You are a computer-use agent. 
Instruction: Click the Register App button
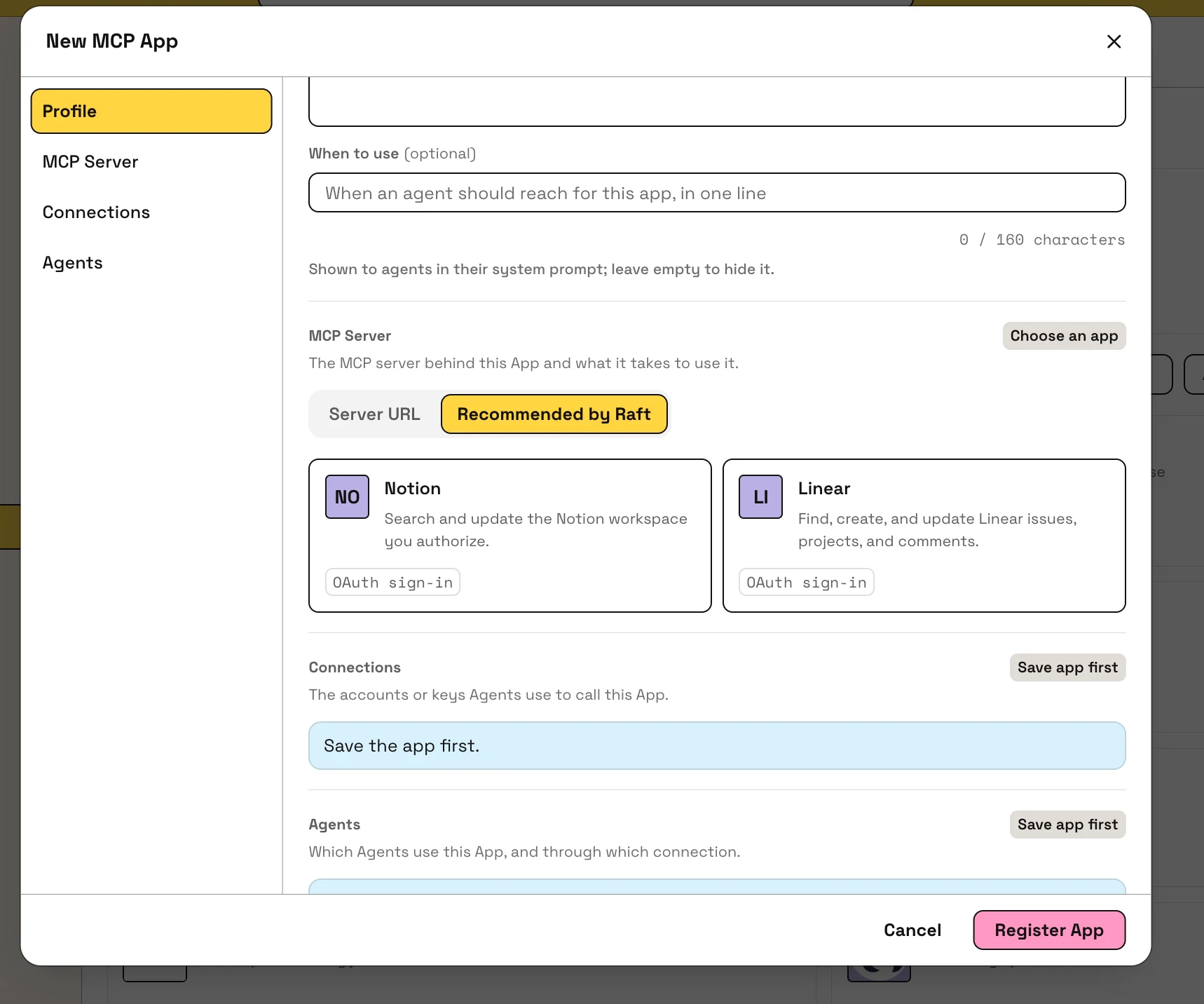point(1049,930)
